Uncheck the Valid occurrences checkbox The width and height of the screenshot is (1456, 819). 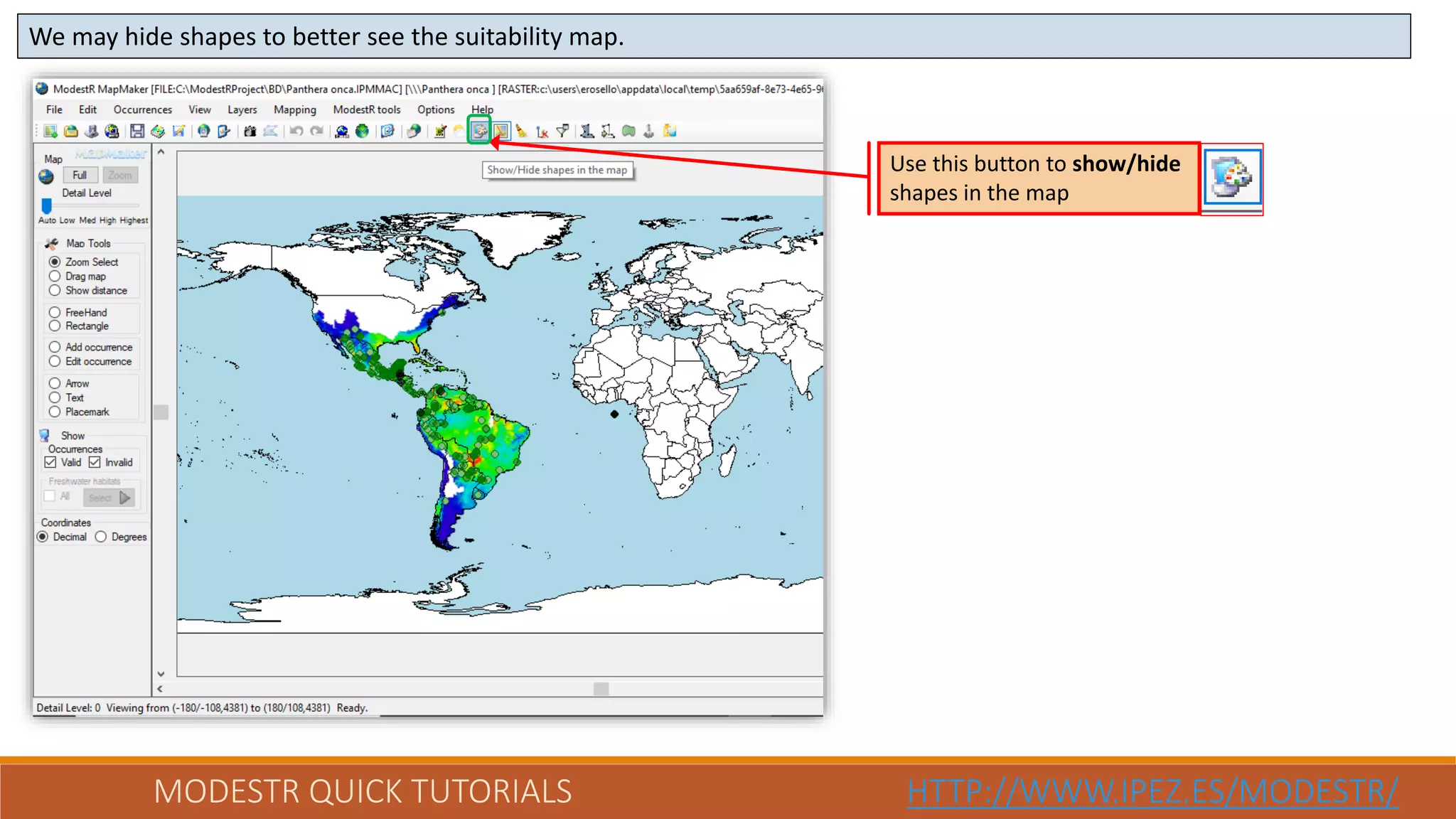tap(50, 462)
